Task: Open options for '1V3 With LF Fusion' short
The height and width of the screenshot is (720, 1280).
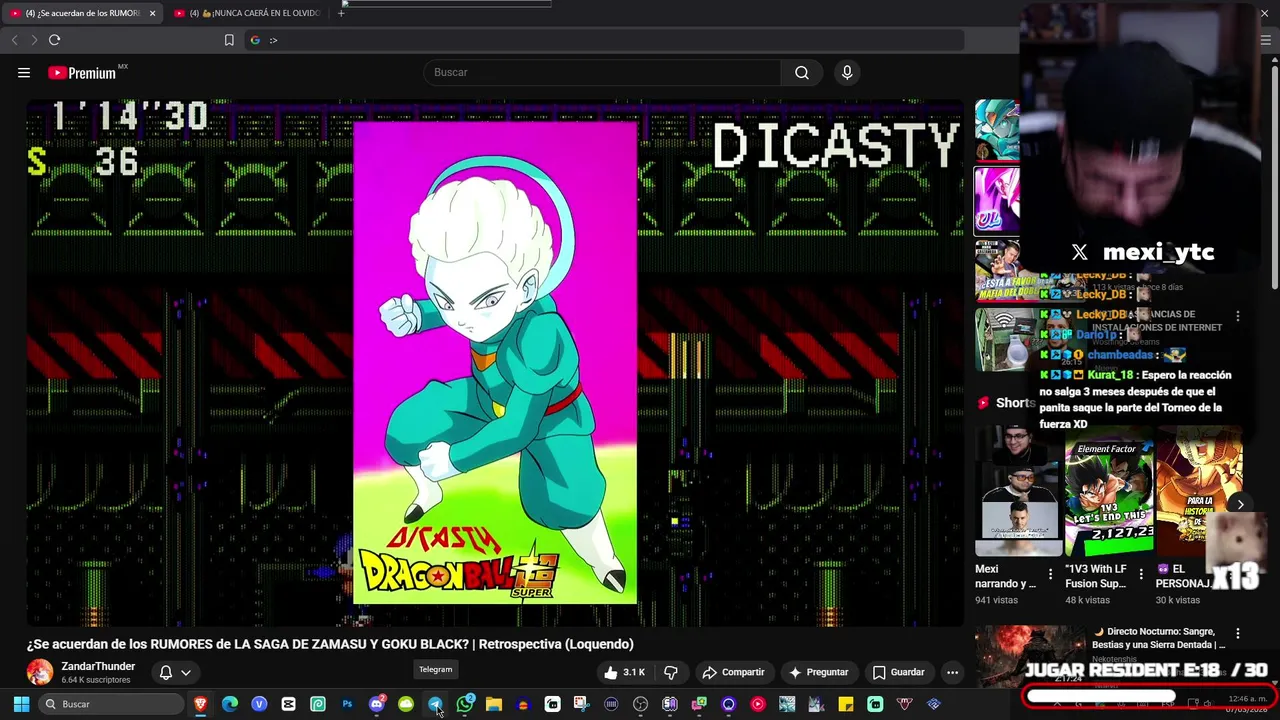Action: pos(1141,574)
